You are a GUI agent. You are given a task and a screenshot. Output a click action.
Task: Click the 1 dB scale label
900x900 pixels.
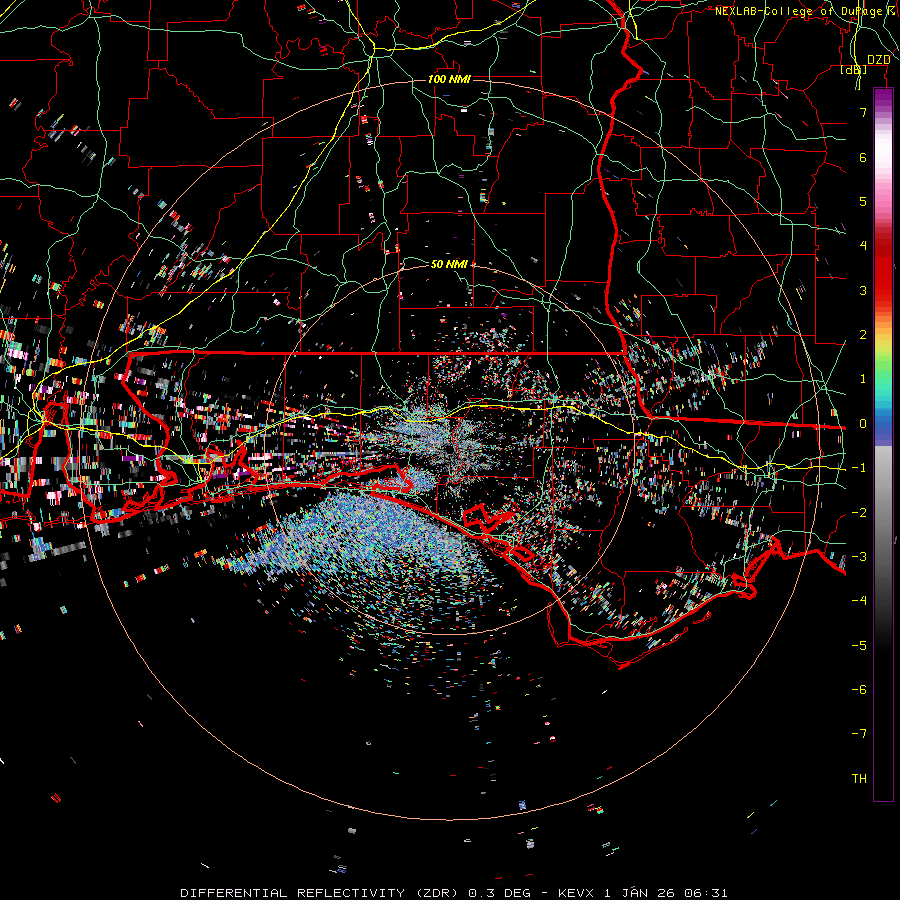(863, 379)
